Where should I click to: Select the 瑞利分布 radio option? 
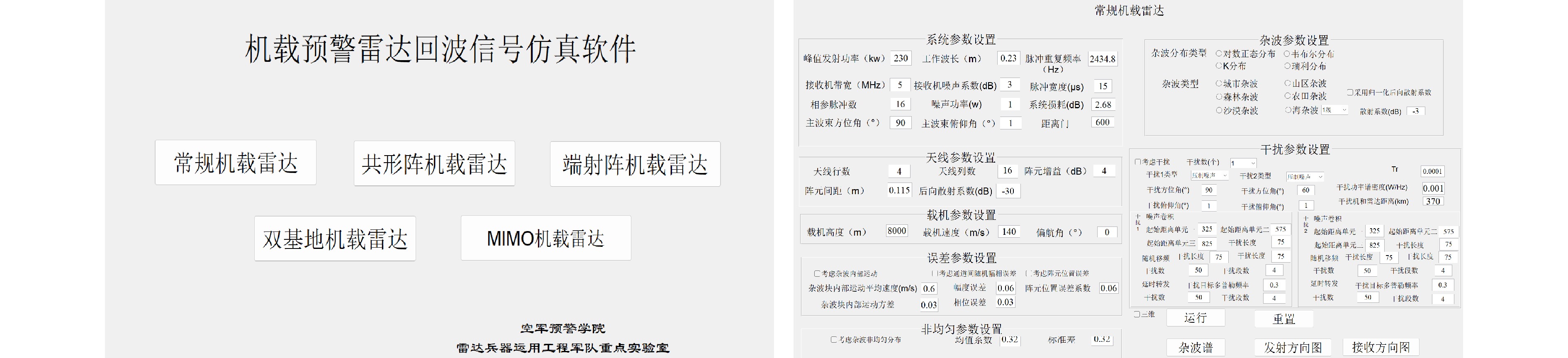[x=1288, y=66]
